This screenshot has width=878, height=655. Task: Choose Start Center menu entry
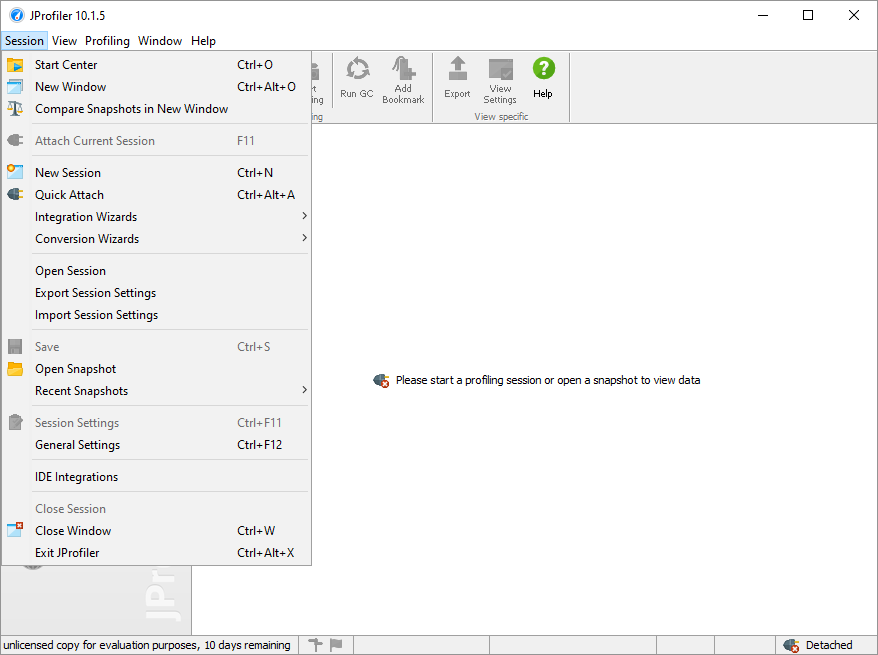pyautogui.click(x=156, y=65)
